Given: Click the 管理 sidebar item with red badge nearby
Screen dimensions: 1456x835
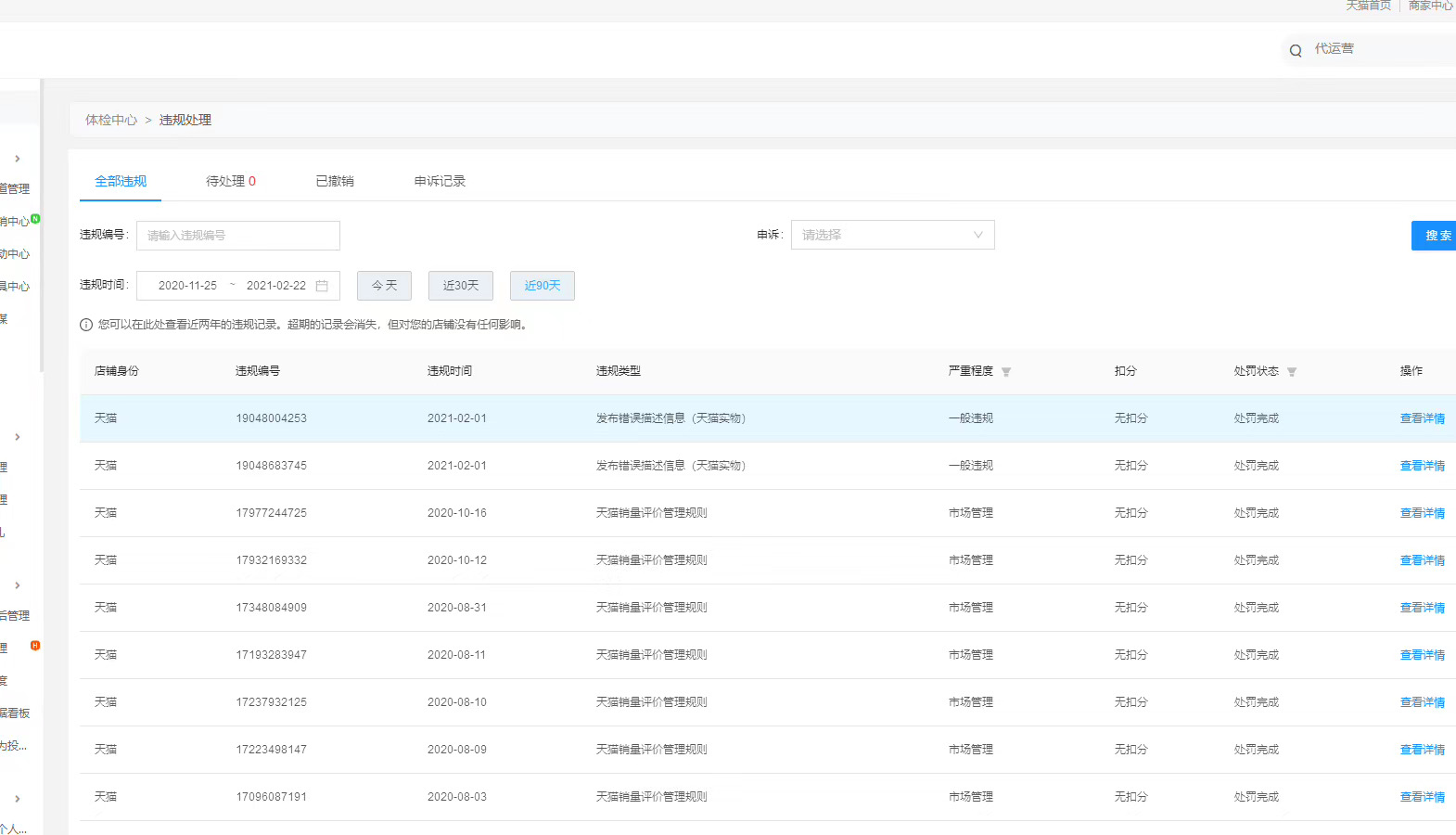Looking at the screenshot, I should (x=5, y=649).
